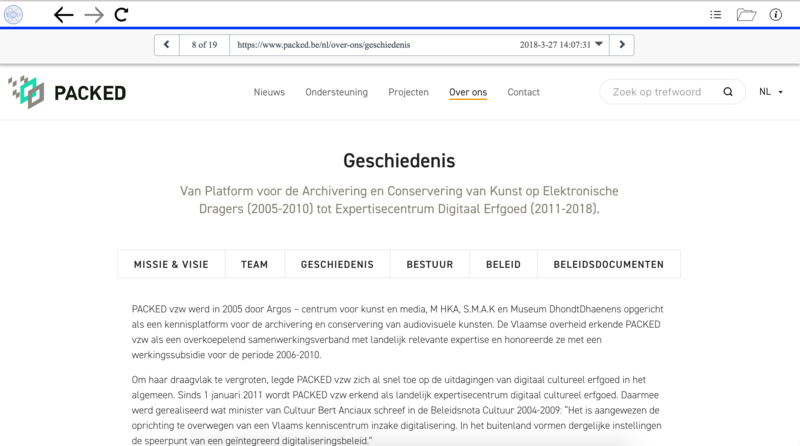This screenshot has width=800, height=446.
Task: Open the list view icon
Action: coord(715,14)
